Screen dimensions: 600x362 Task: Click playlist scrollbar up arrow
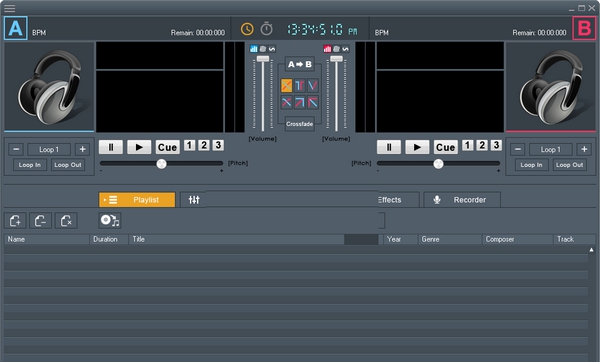pos(592,250)
